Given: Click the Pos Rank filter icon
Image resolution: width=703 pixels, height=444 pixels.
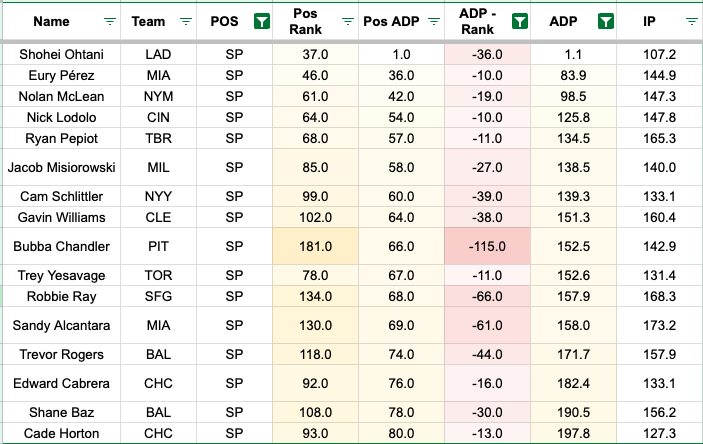Looking at the screenshot, I should (348, 21).
